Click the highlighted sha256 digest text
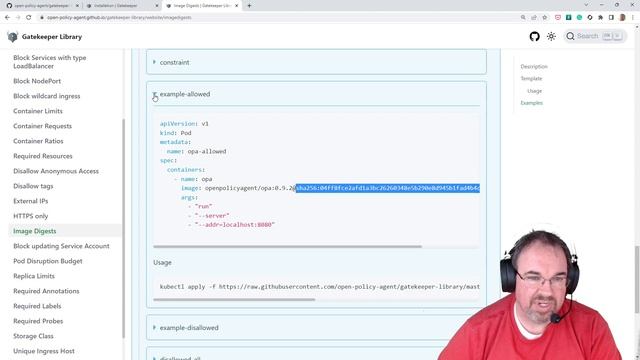 (x=388, y=188)
